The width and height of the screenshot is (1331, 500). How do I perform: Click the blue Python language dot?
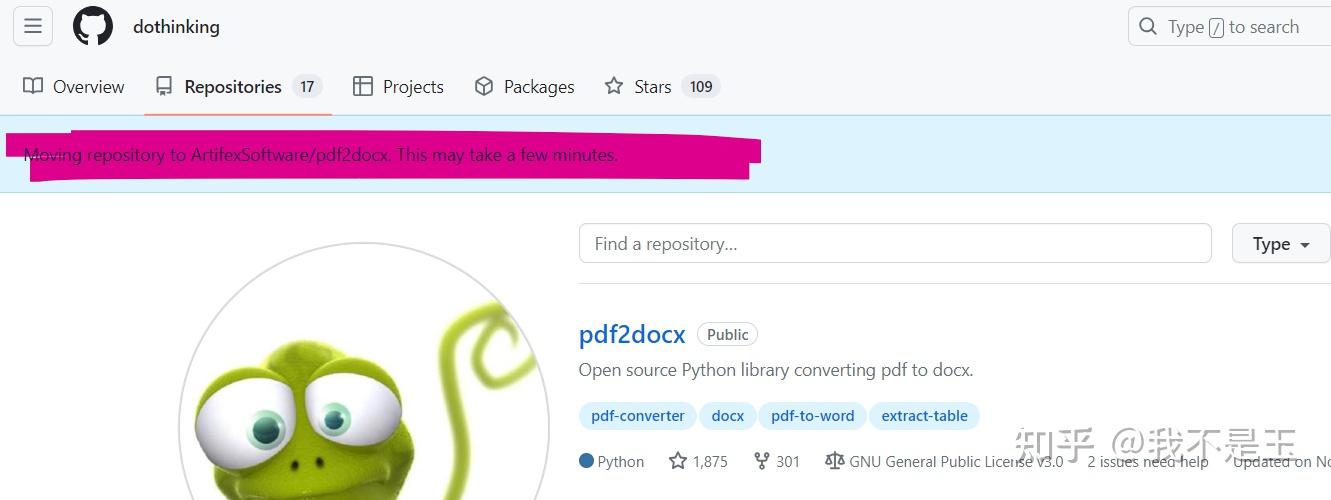tap(586, 461)
